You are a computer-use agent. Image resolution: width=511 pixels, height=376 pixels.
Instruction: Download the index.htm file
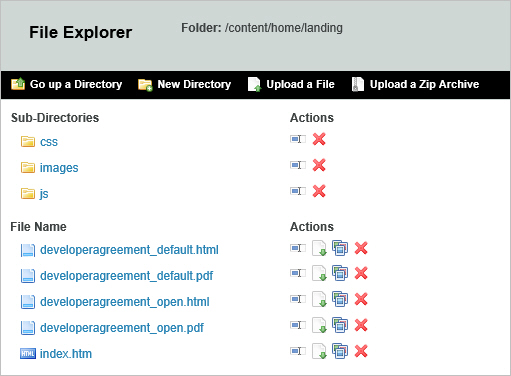(x=319, y=351)
